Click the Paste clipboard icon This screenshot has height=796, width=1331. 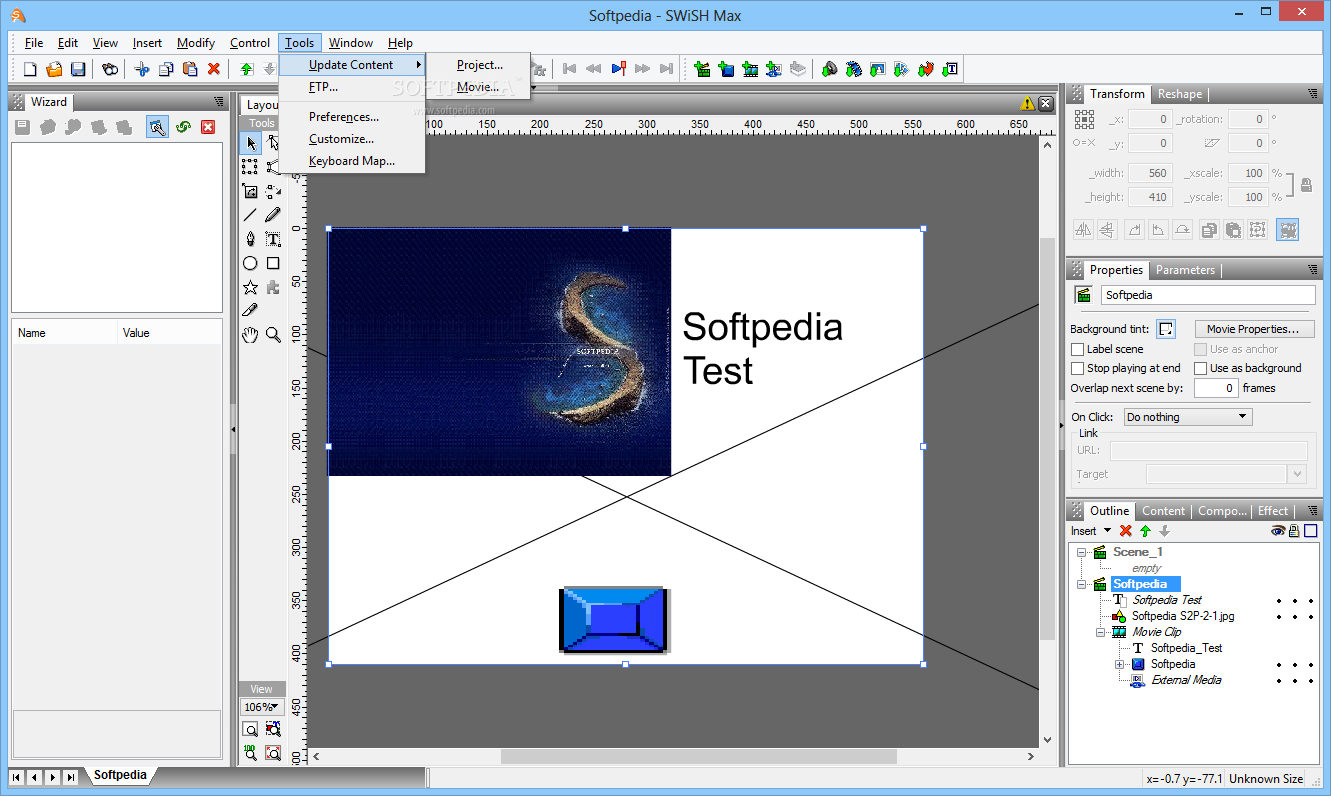(190, 69)
